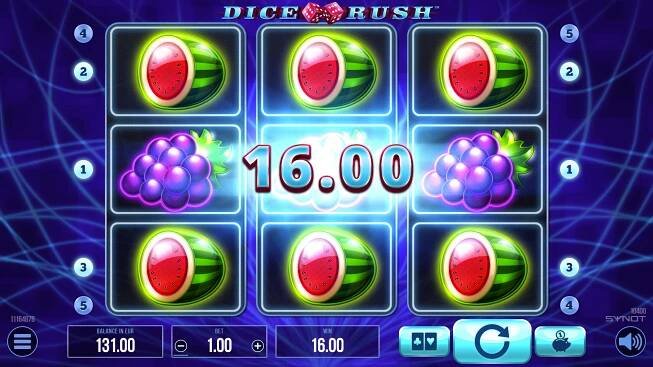Open the card gamble feature
This screenshot has height=367, width=653.
pyautogui.click(x=424, y=342)
